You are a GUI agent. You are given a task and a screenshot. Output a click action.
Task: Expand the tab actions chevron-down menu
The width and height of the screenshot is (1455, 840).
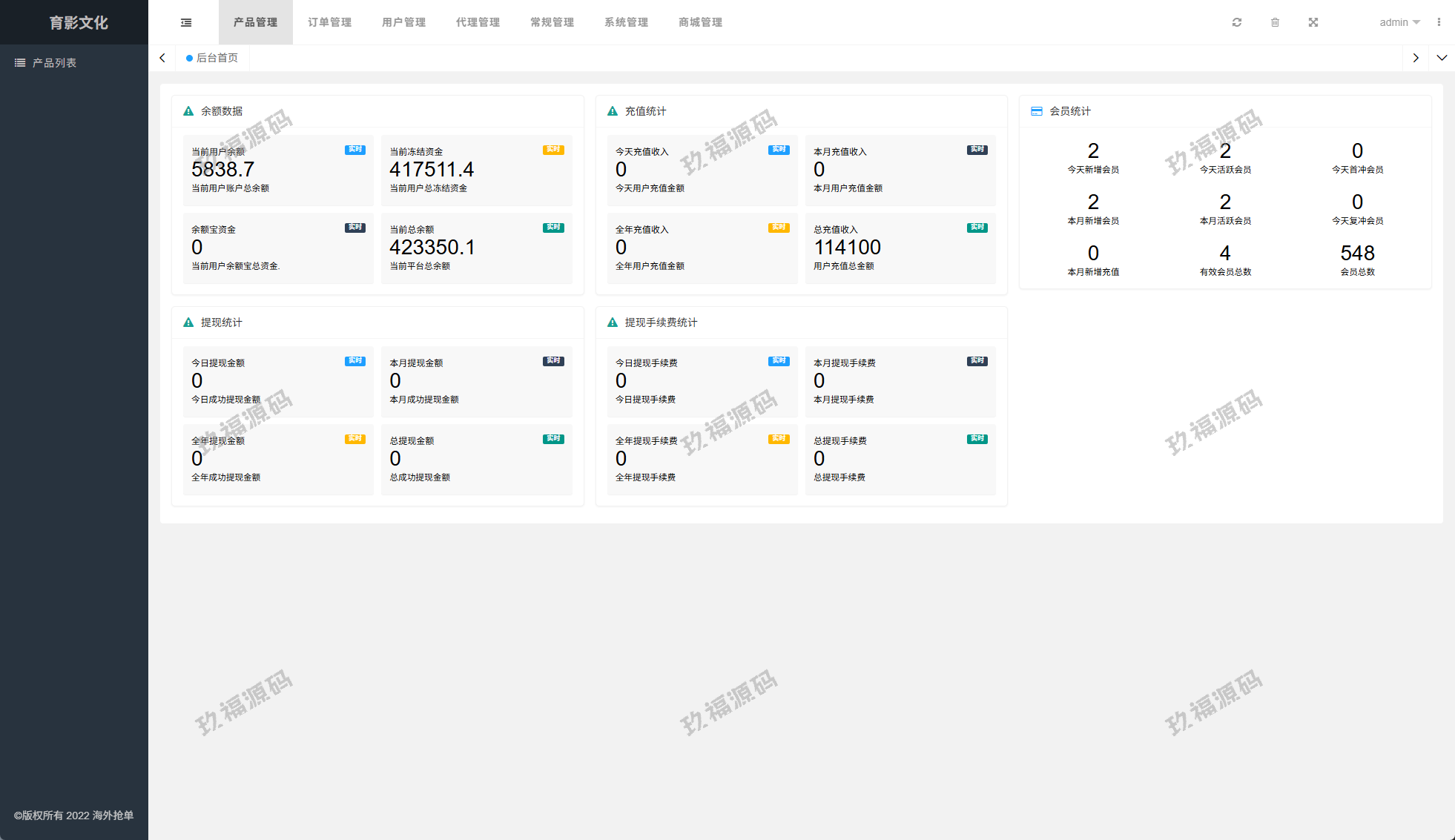[x=1442, y=58]
